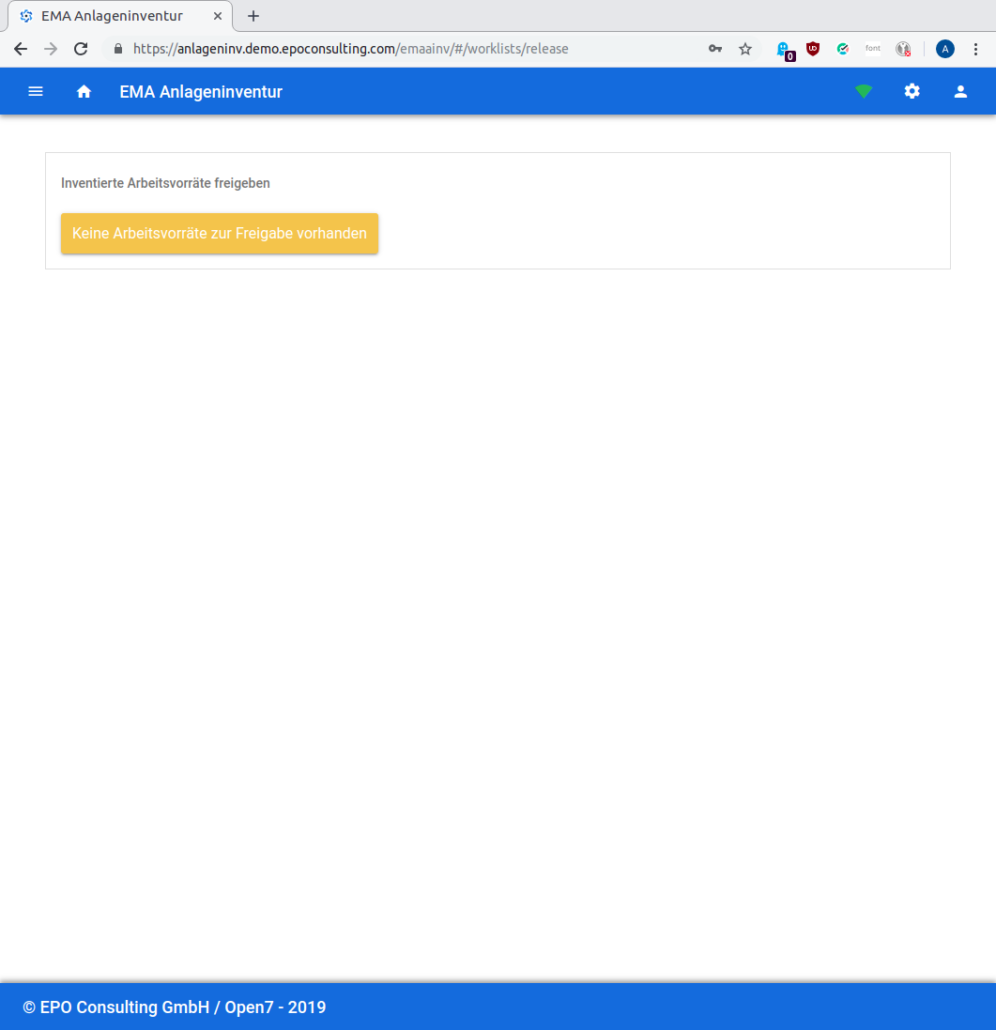Click the EMA Anlageninventur header title
996x1030 pixels.
tap(200, 92)
